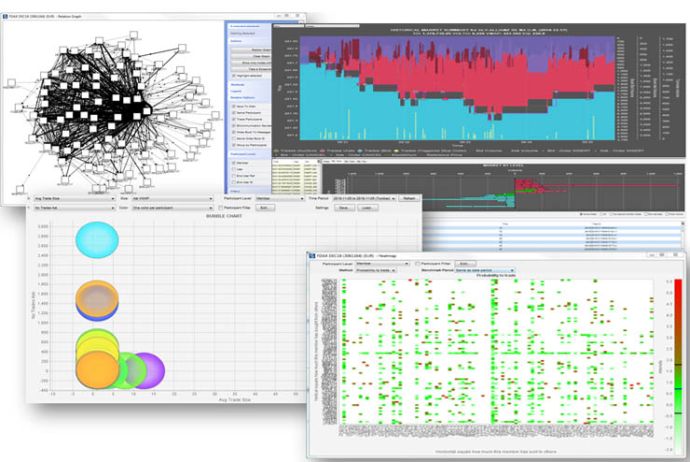Image resolution: width=690 pixels, height=462 pixels.
Task: Click Refresh button in bubble chart
Action: (409, 199)
